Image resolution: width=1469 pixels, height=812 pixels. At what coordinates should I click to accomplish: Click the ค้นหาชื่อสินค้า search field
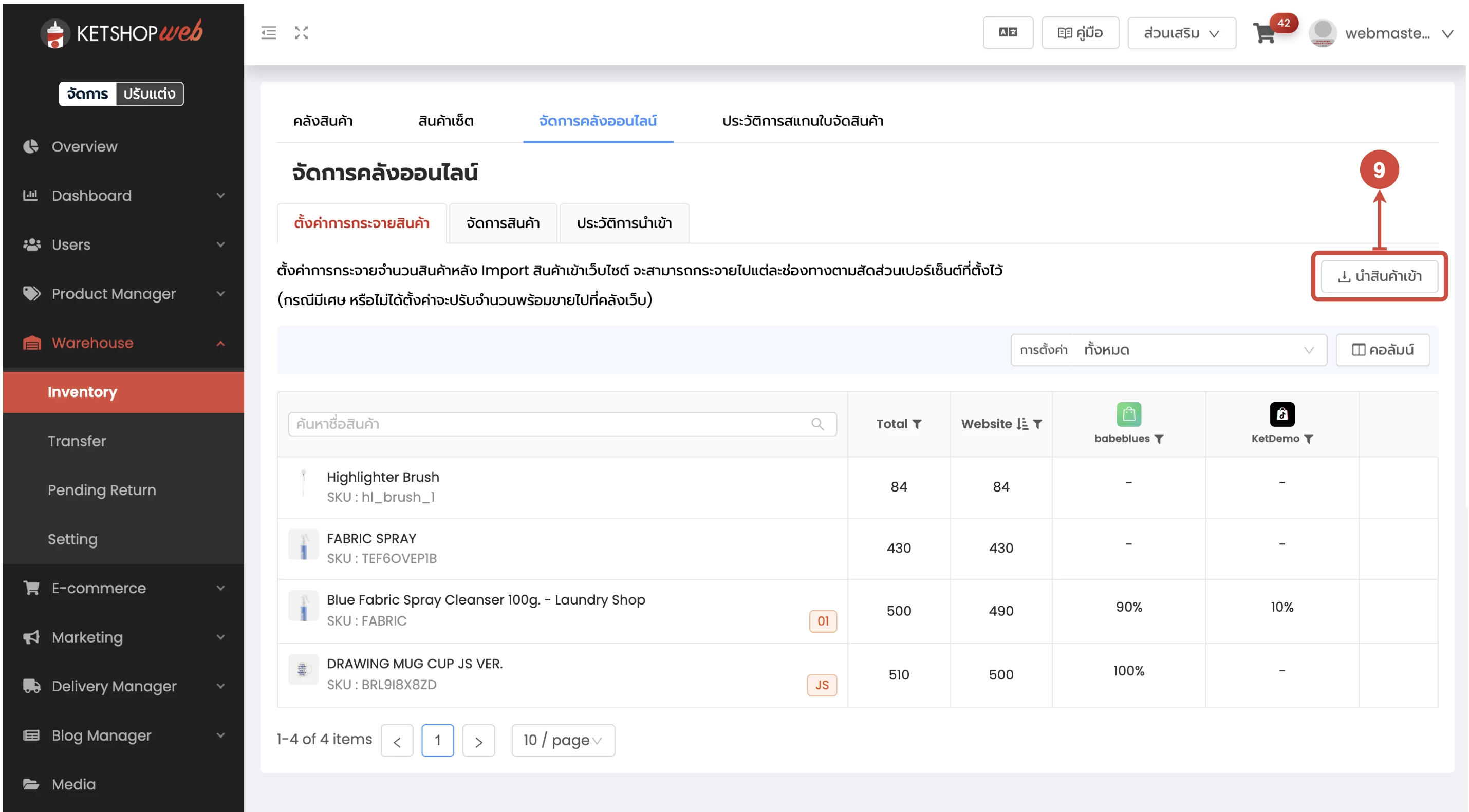pos(547,424)
